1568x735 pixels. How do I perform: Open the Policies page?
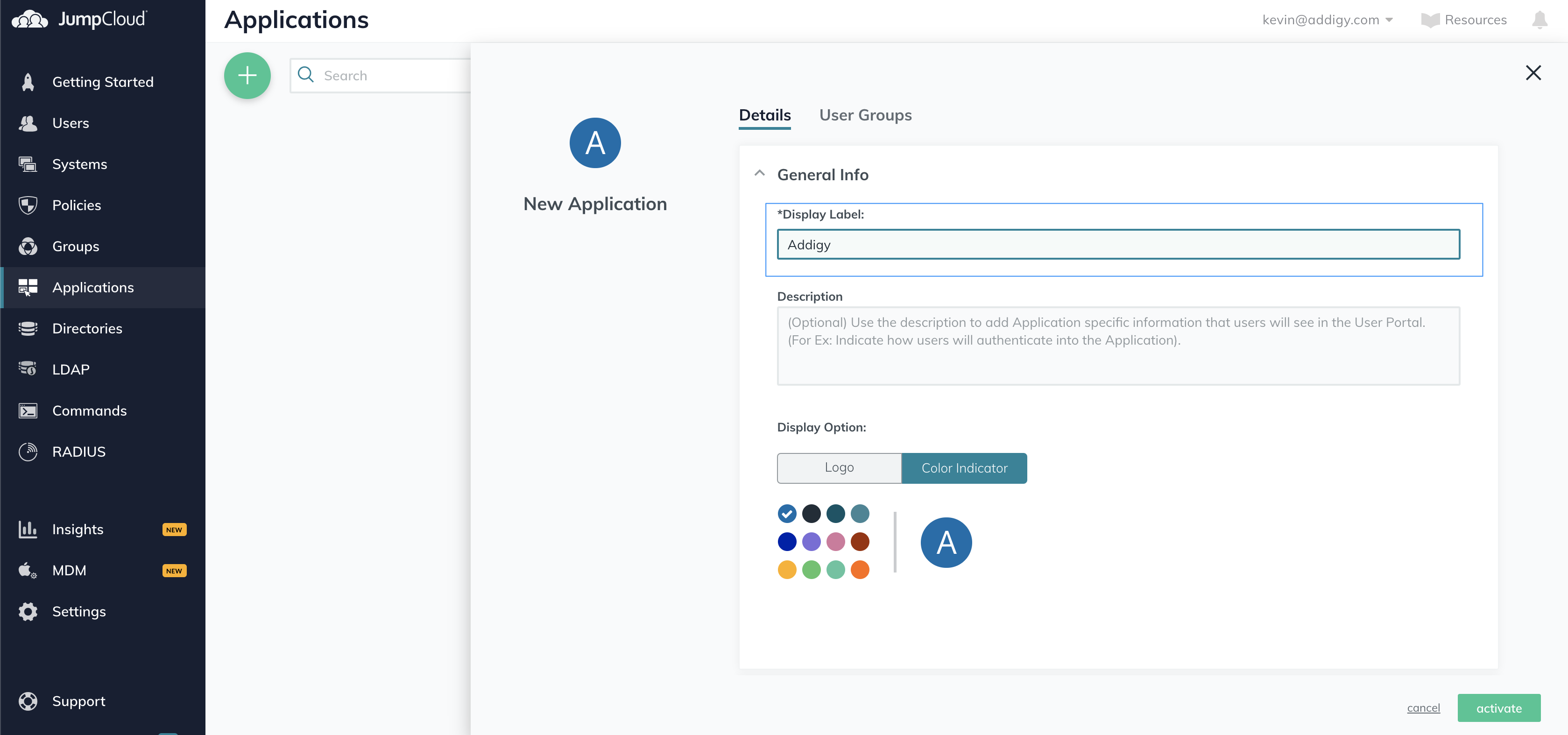click(x=103, y=205)
